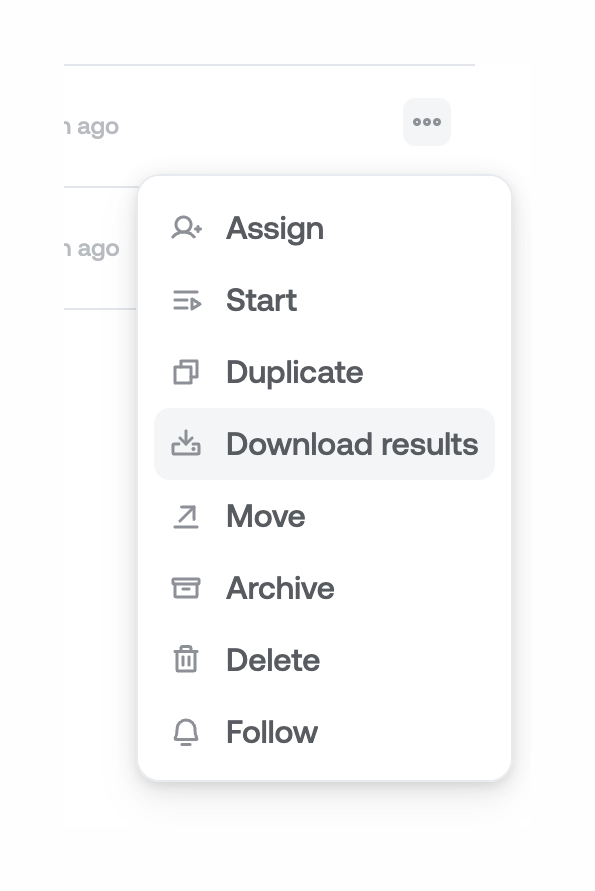Click the person-plus Assign icon
Screen dimensions: 595x891
coord(186,228)
